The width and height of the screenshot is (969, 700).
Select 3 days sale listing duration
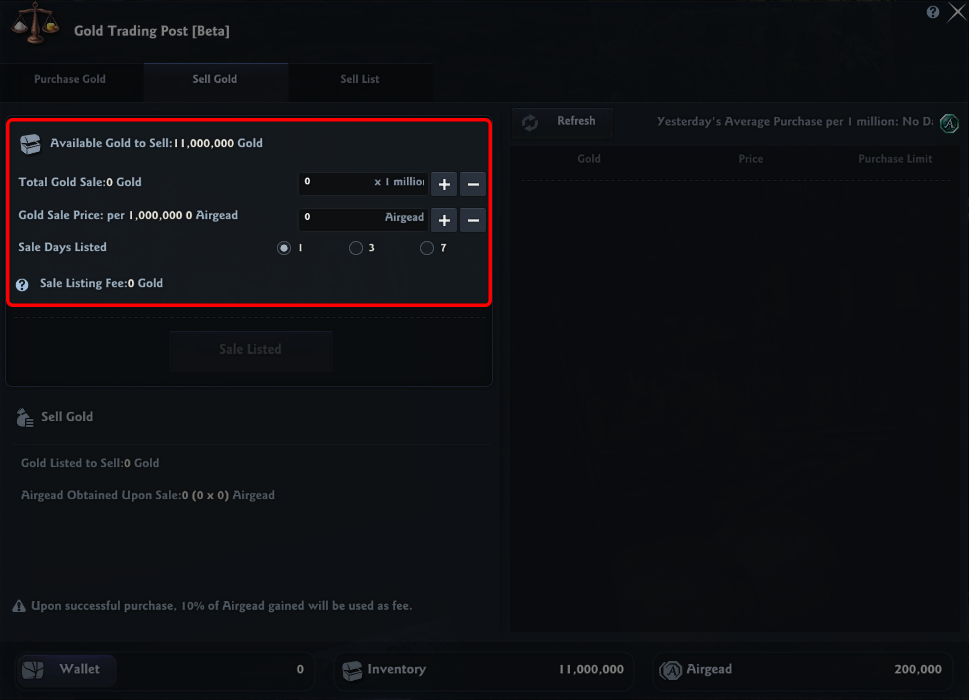[356, 248]
